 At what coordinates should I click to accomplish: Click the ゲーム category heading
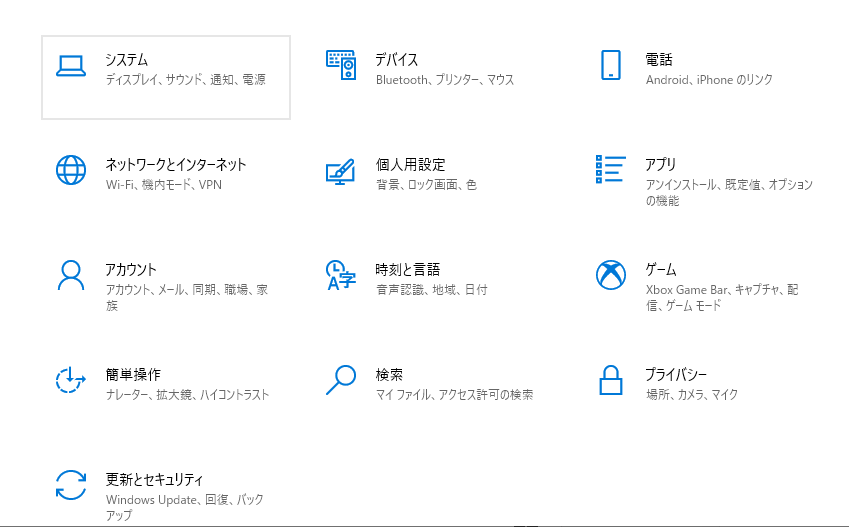click(661, 269)
